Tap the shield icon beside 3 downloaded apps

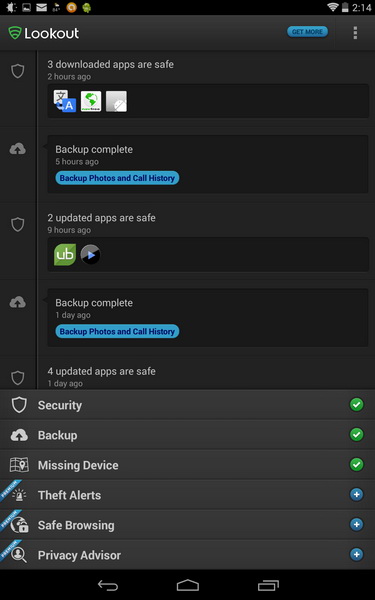click(18, 71)
